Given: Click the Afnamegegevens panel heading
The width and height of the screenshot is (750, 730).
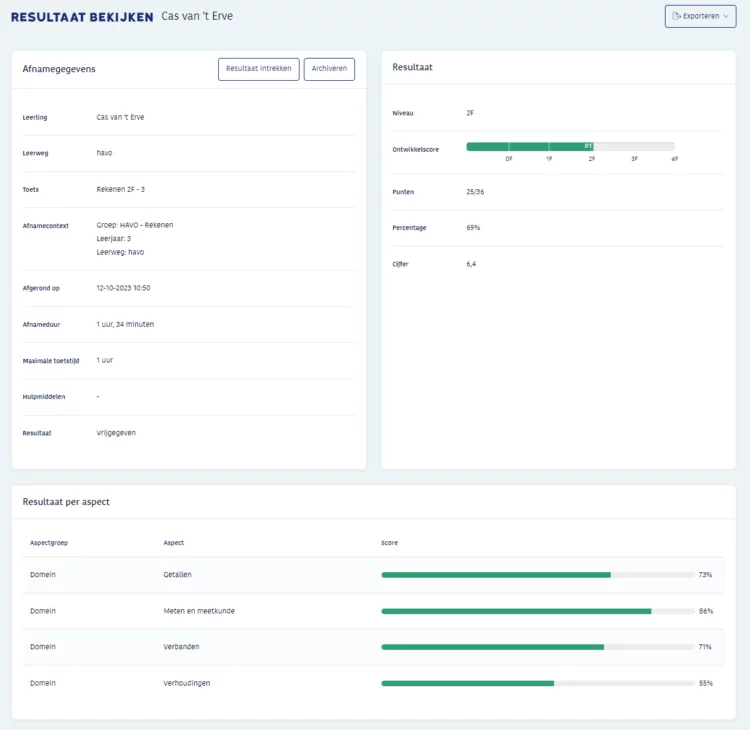Looking at the screenshot, I should tap(59, 69).
